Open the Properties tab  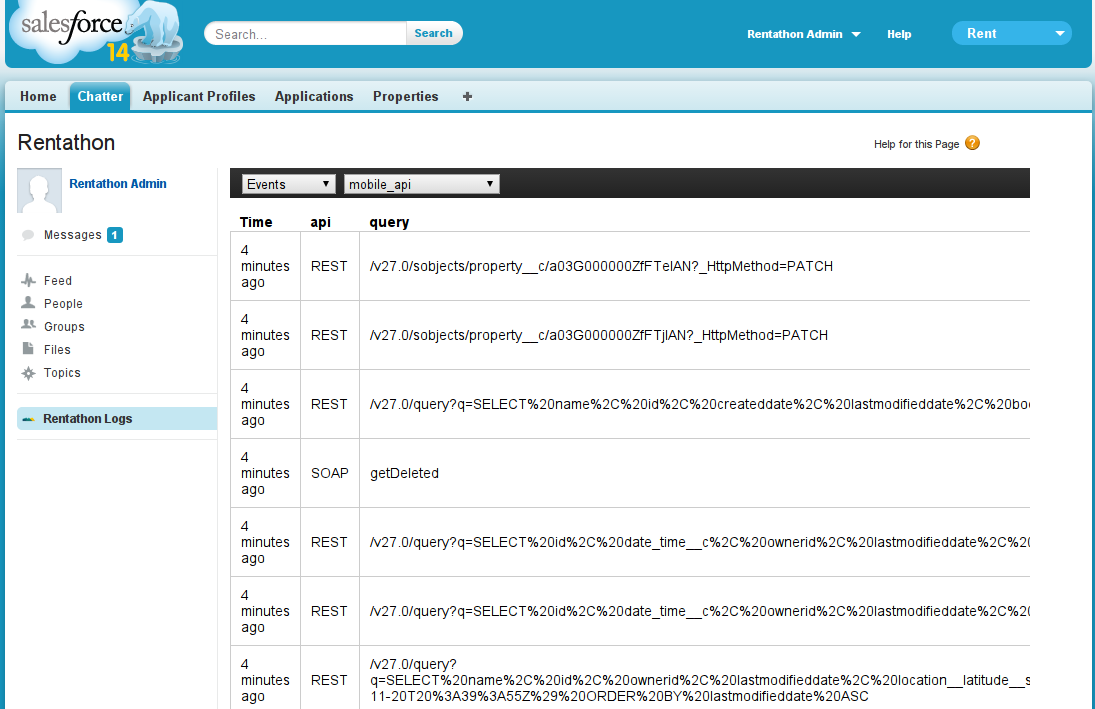coord(406,96)
